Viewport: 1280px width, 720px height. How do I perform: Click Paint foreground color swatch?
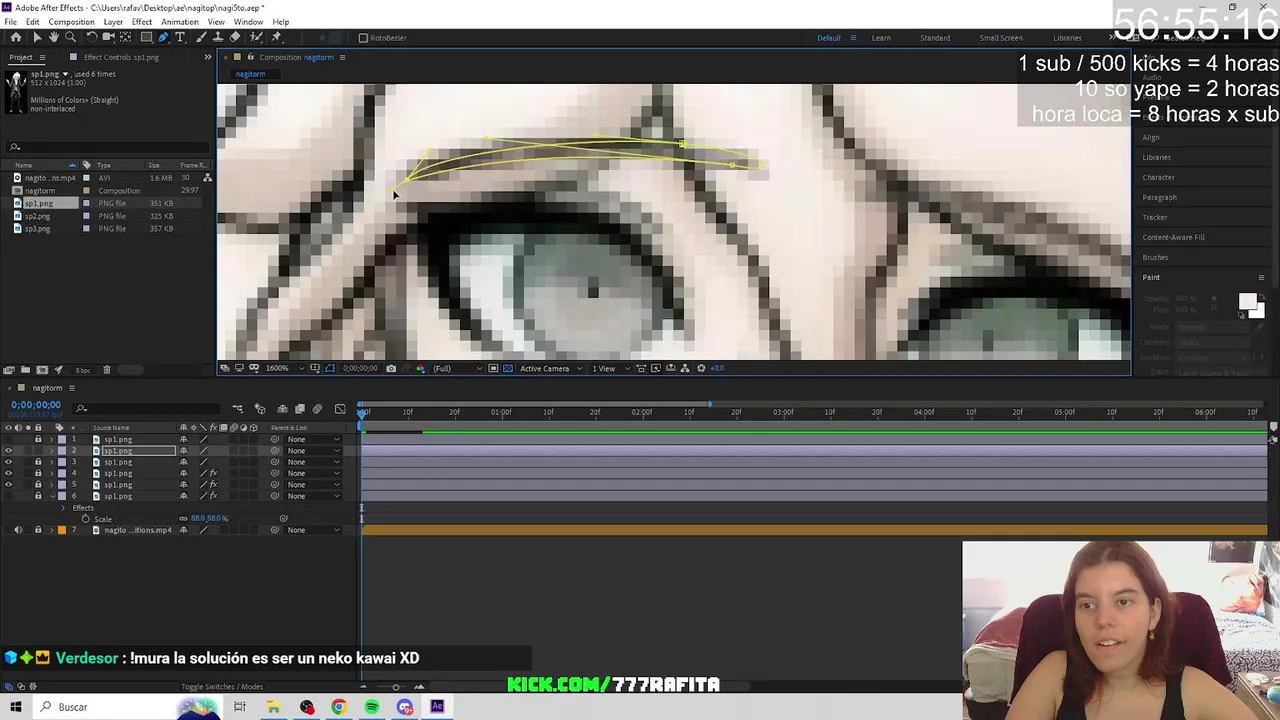pyautogui.click(x=1247, y=302)
